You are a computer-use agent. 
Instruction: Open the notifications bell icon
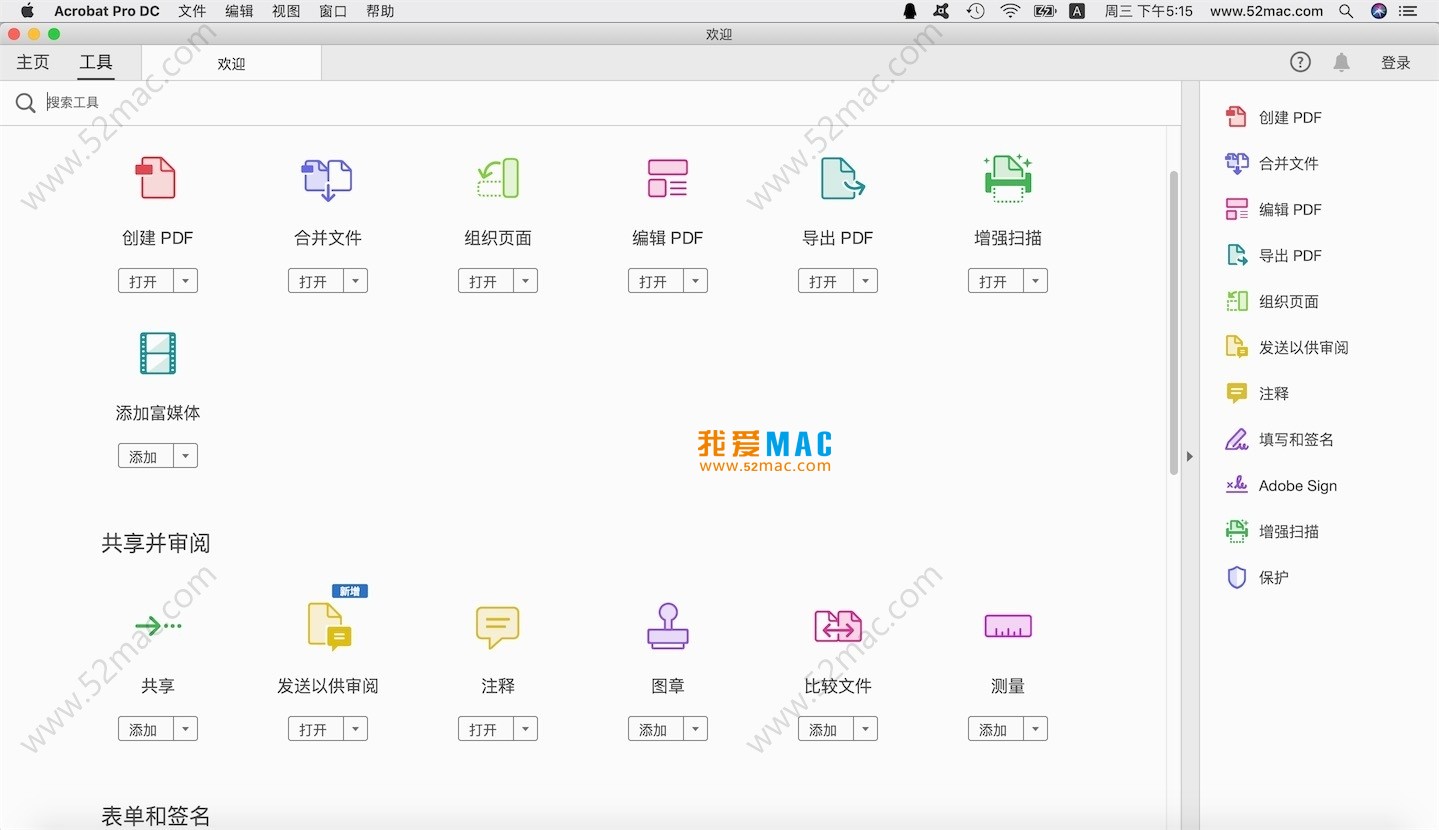(x=1342, y=62)
